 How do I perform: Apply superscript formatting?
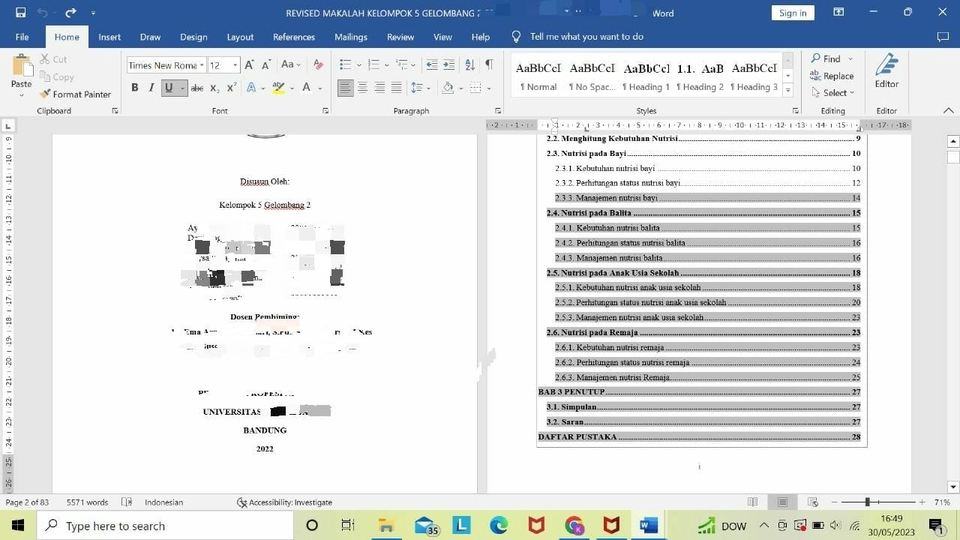(x=231, y=88)
